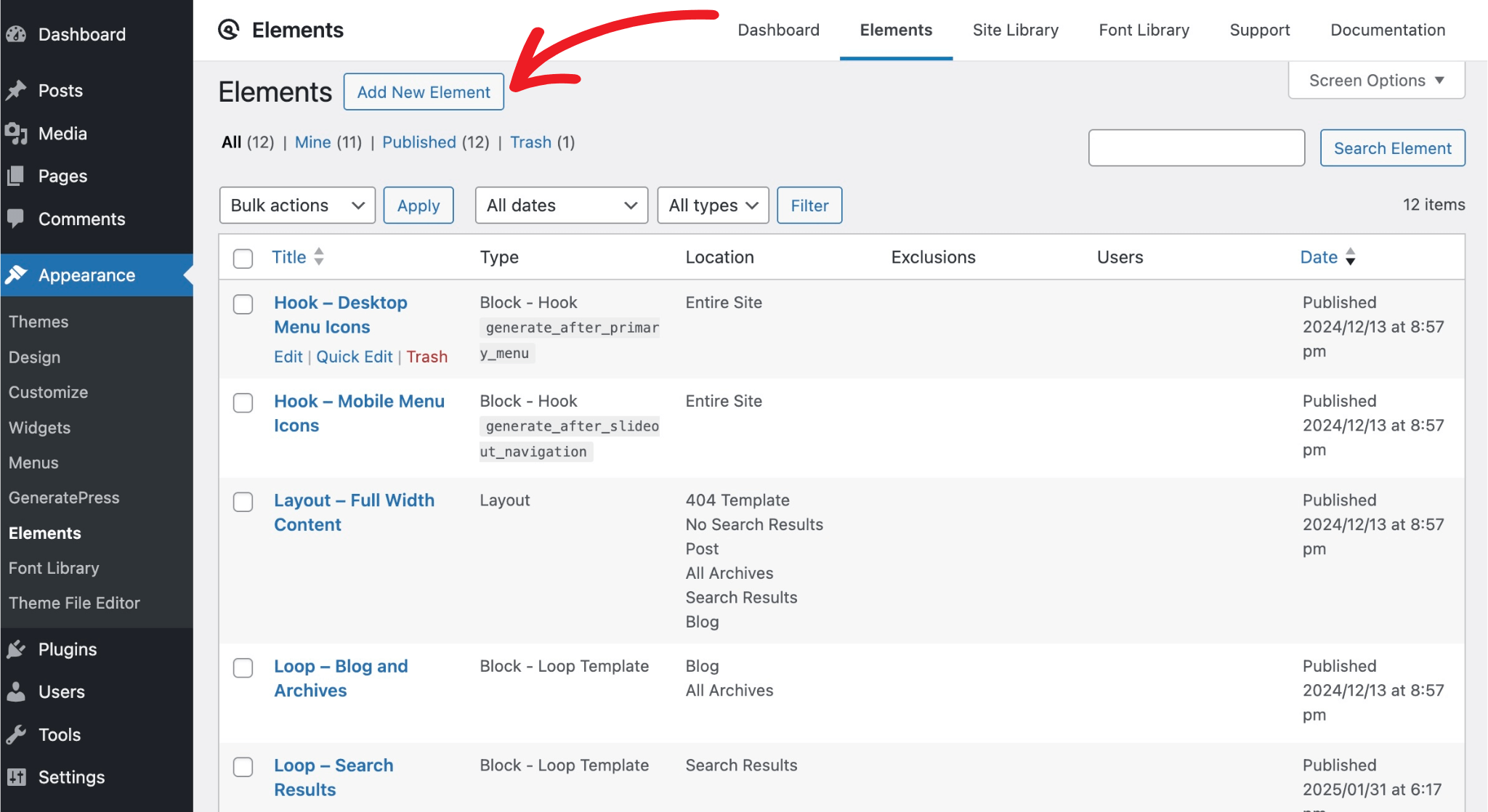
Task: Switch to the top Dashboard tab
Action: click(x=778, y=30)
